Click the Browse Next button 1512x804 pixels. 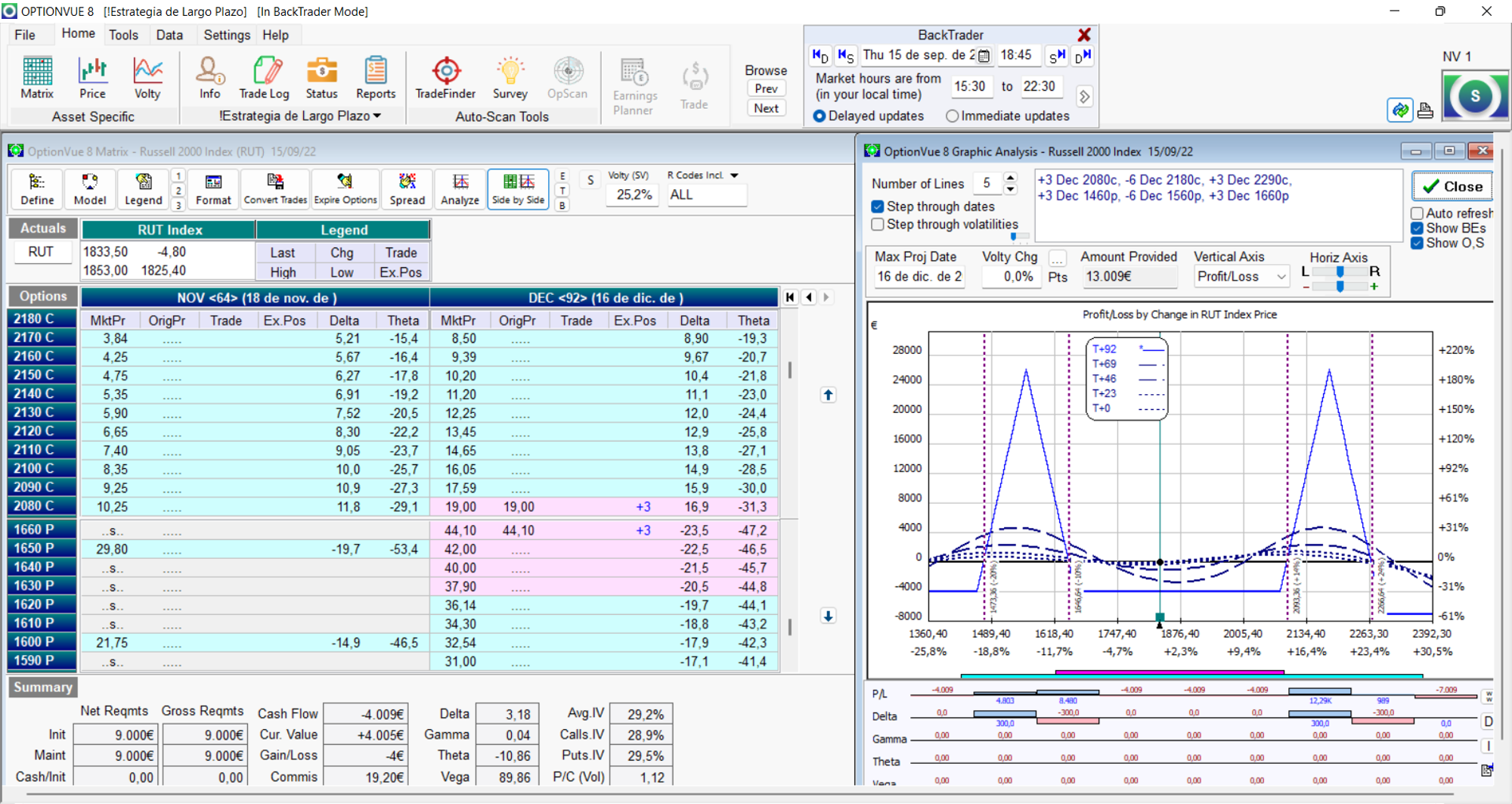pyautogui.click(x=766, y=108)
